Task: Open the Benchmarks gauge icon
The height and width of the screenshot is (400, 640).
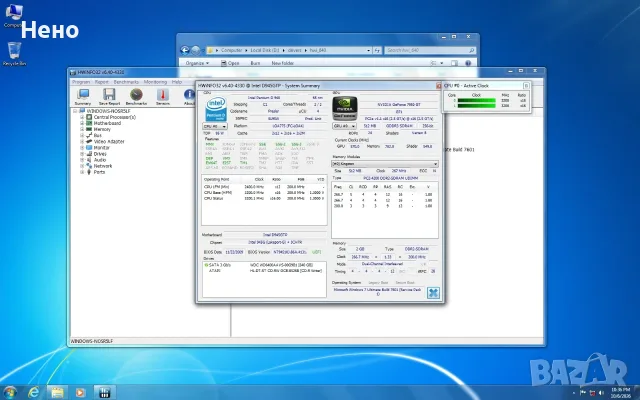Action: point(136,97)
